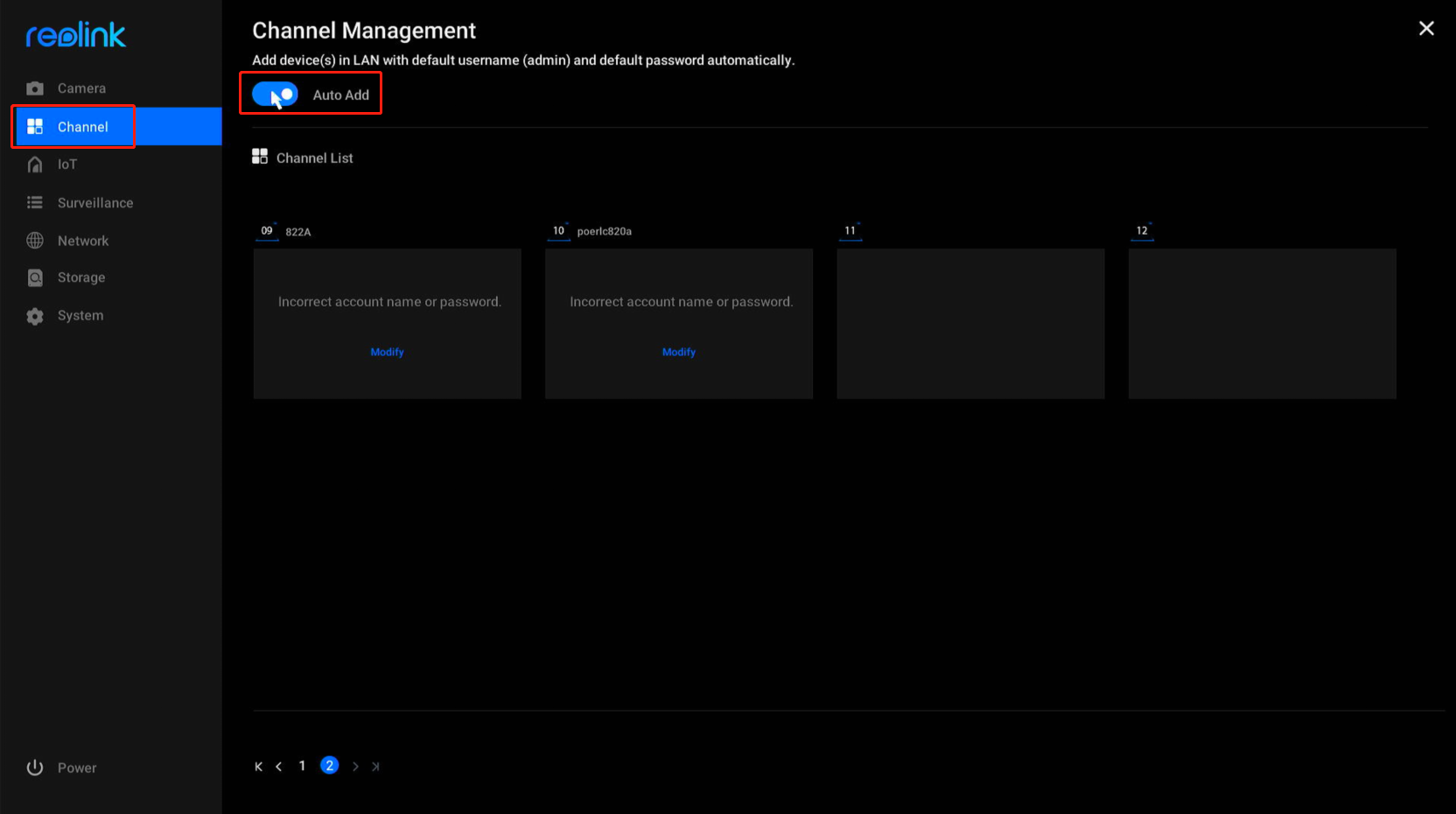
Task: Open the Camera settings section
Action: tap(111, 88)
